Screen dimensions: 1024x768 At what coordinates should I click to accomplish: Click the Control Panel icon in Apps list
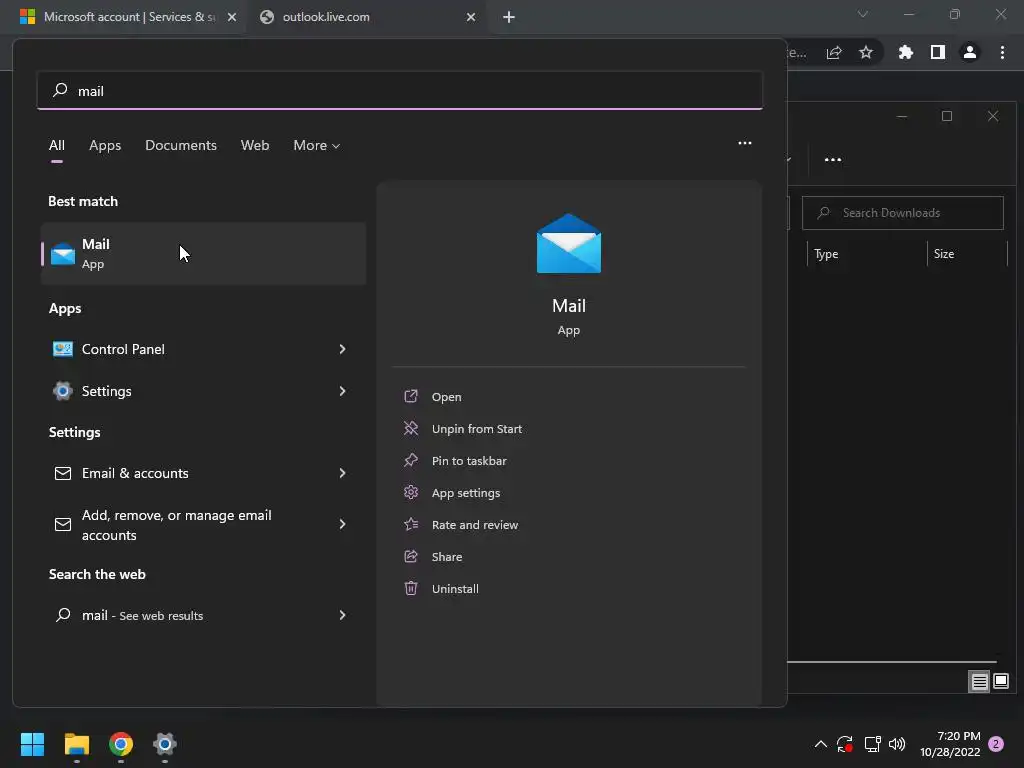(63, 349)
